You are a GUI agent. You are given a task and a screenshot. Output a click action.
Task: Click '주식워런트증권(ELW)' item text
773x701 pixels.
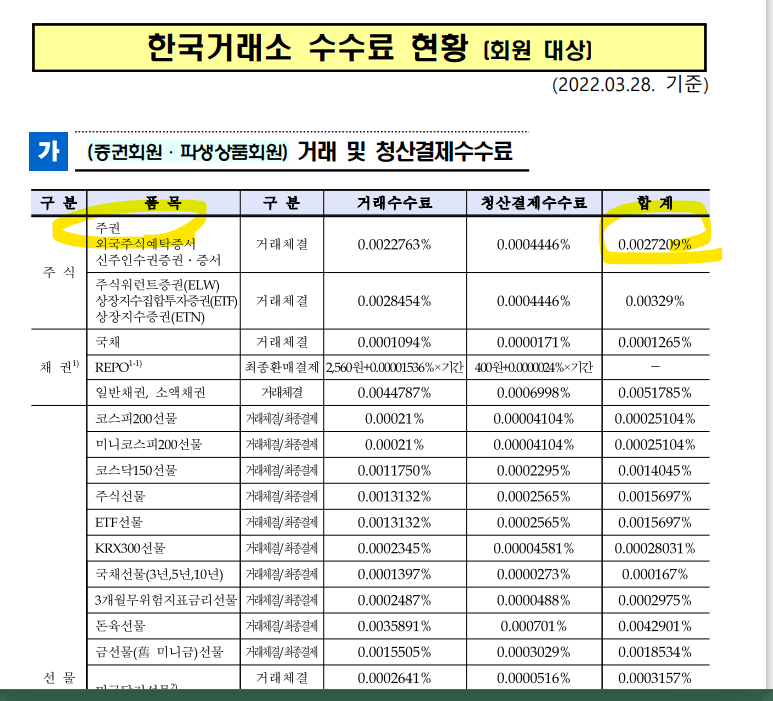pos(157,285)
